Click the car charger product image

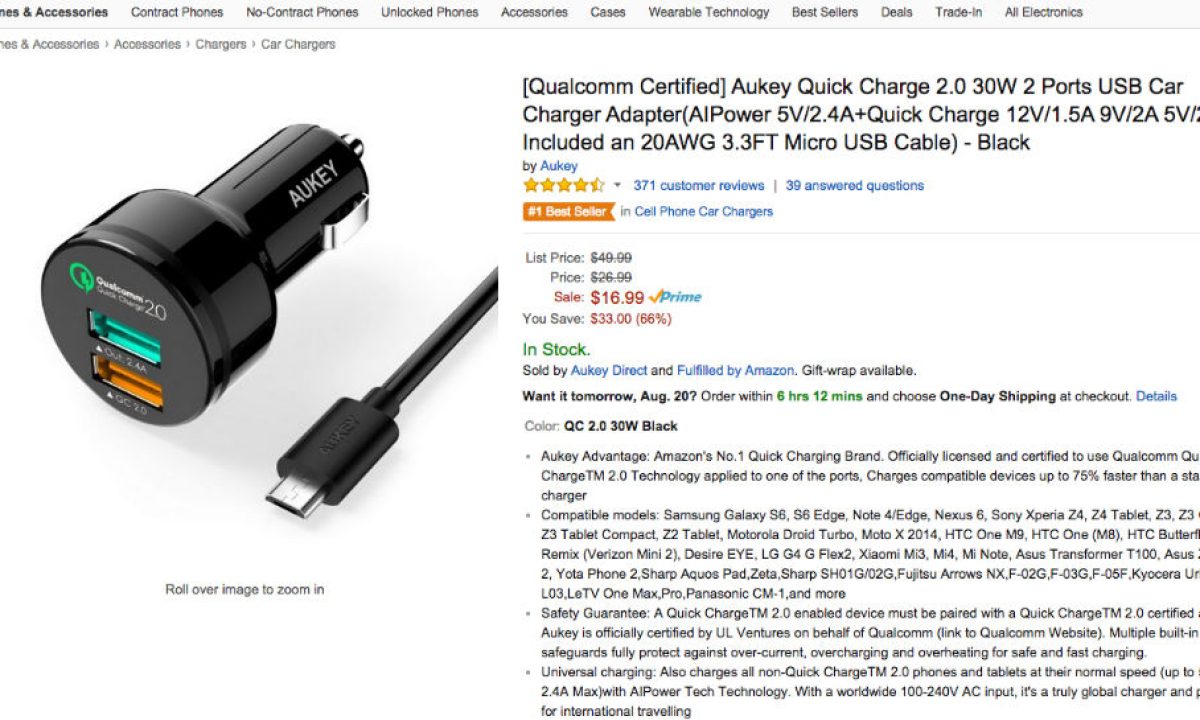click(250, 320)
